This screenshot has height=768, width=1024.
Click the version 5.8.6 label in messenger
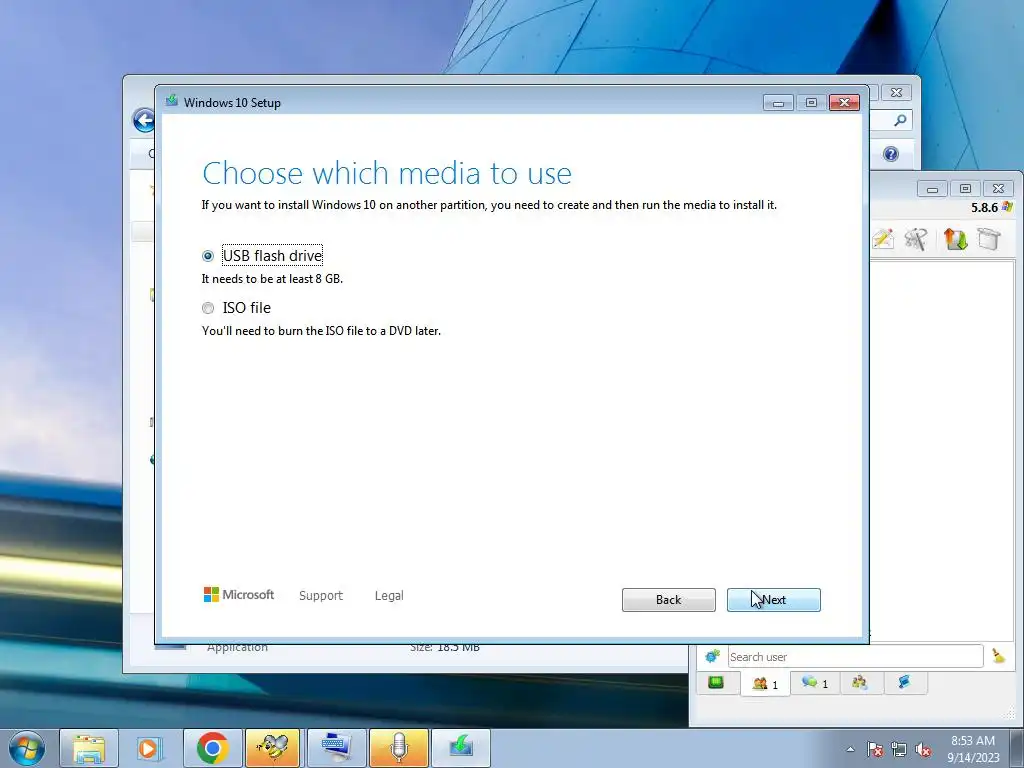coord(984,208)
